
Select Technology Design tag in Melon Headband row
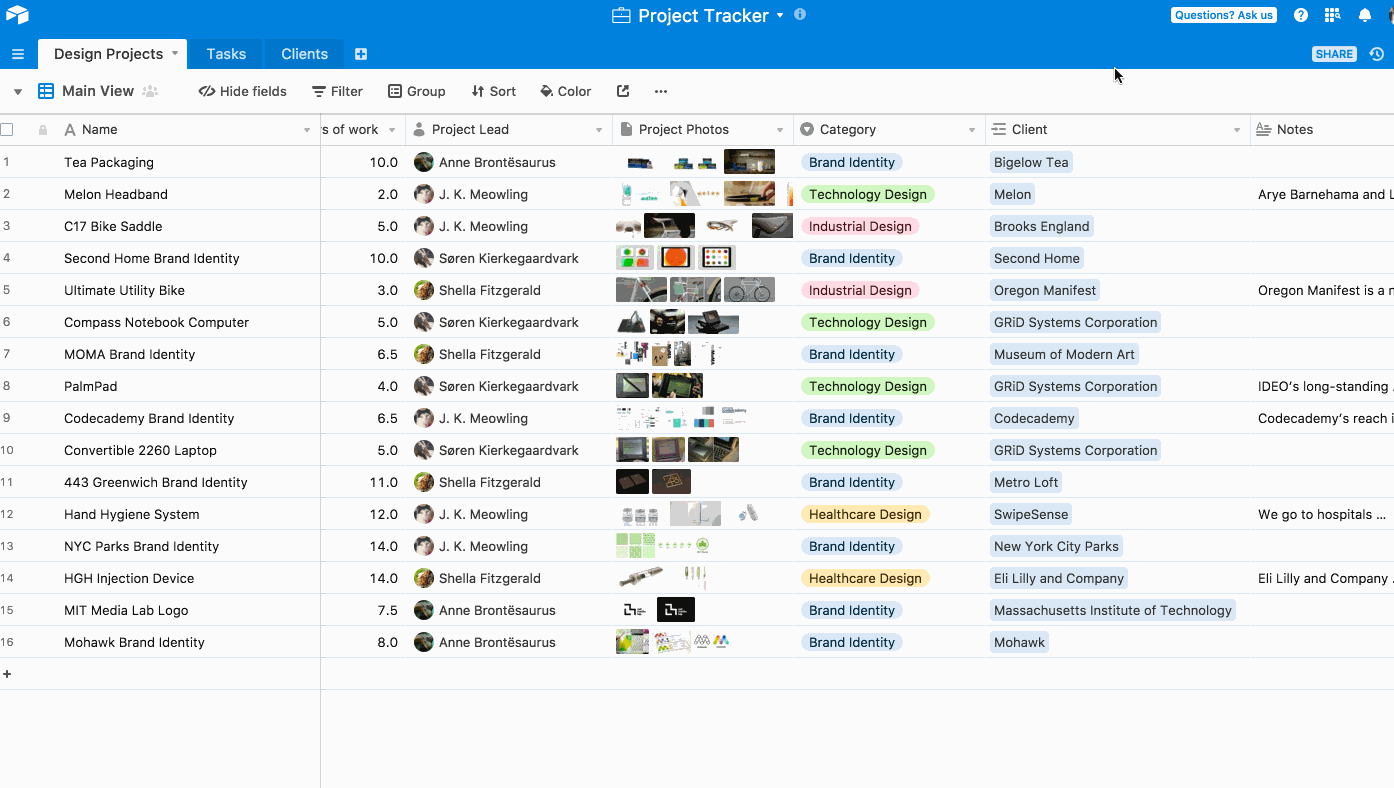(x=868, y=194)
